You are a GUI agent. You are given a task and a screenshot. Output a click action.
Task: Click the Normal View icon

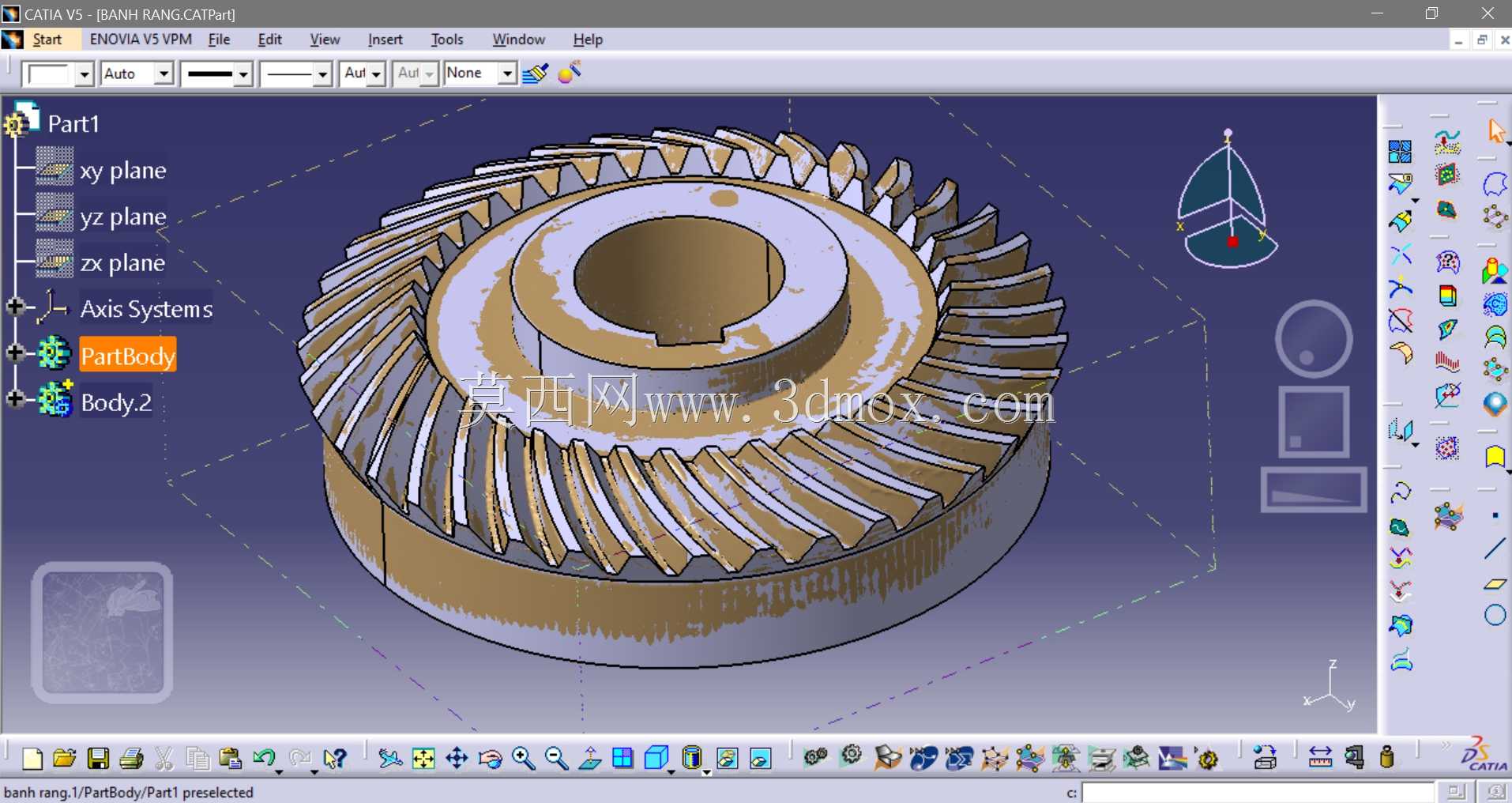click(589, 759)
